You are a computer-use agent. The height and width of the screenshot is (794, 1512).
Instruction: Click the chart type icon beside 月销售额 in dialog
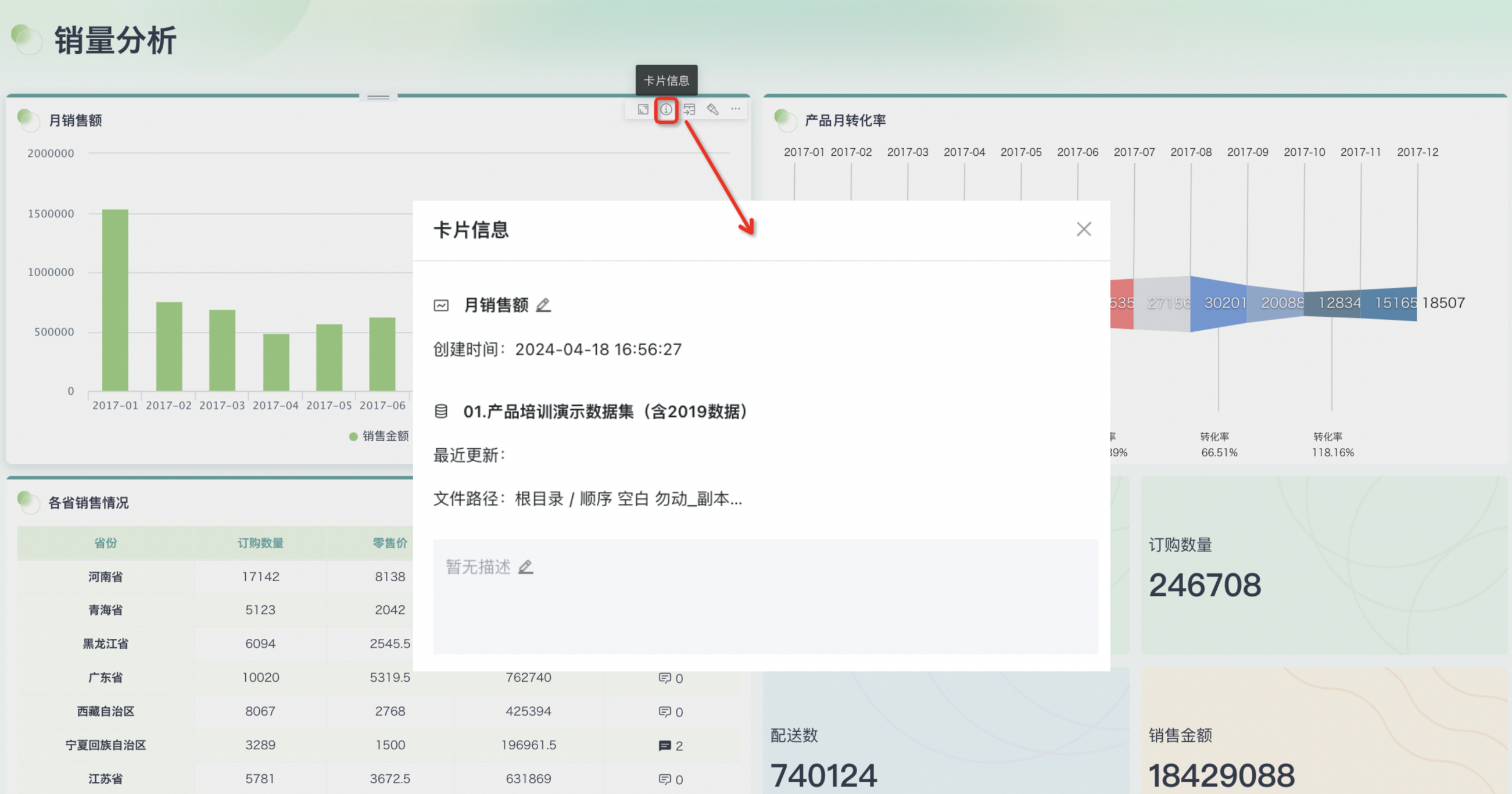click(442, 305)
